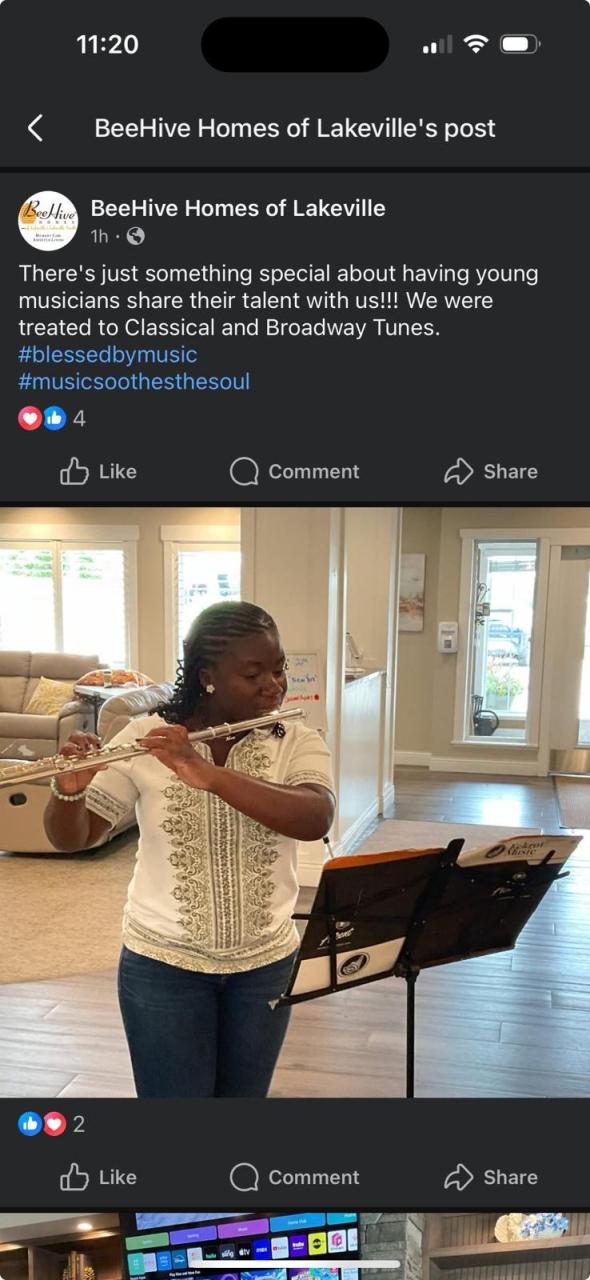Open the flute player photo
This screenshot has height=1280, width=590.
pyautogui.click(x=295, y=802)
